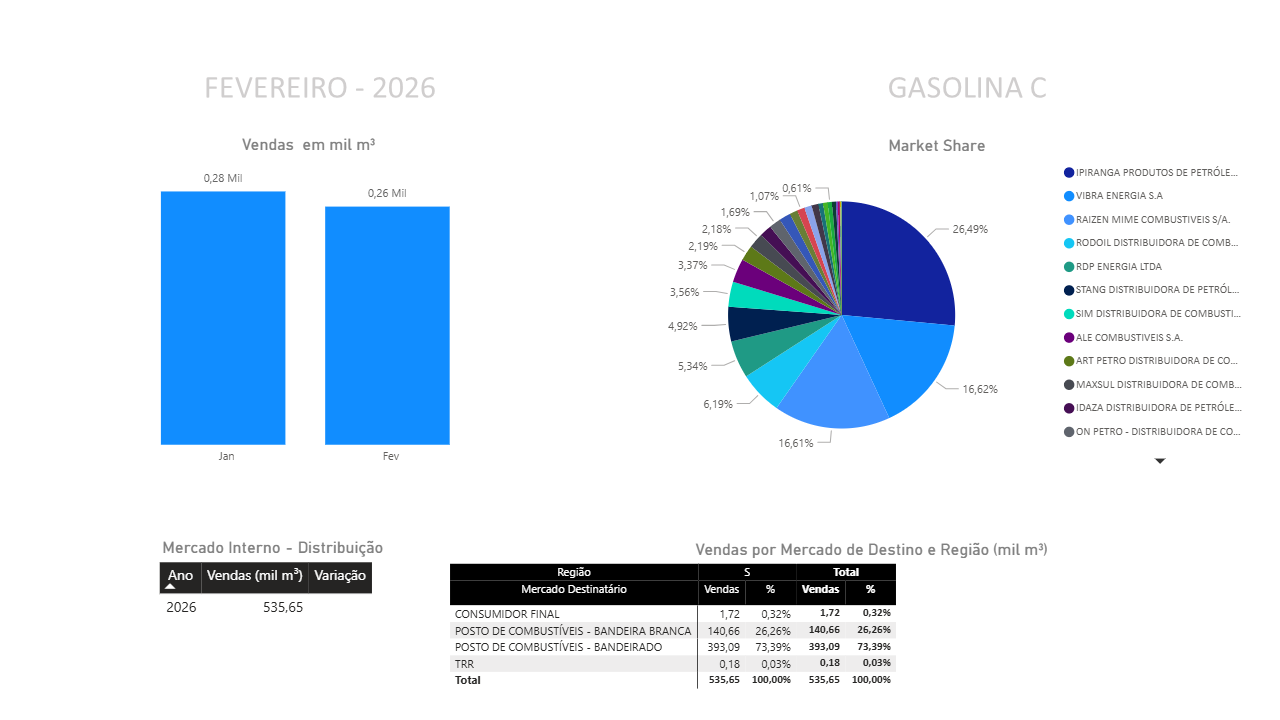Screen dimensions: 1280x720
Task: Select the CONSUMIDOR FINAL table row
Action: pos(507,614)
